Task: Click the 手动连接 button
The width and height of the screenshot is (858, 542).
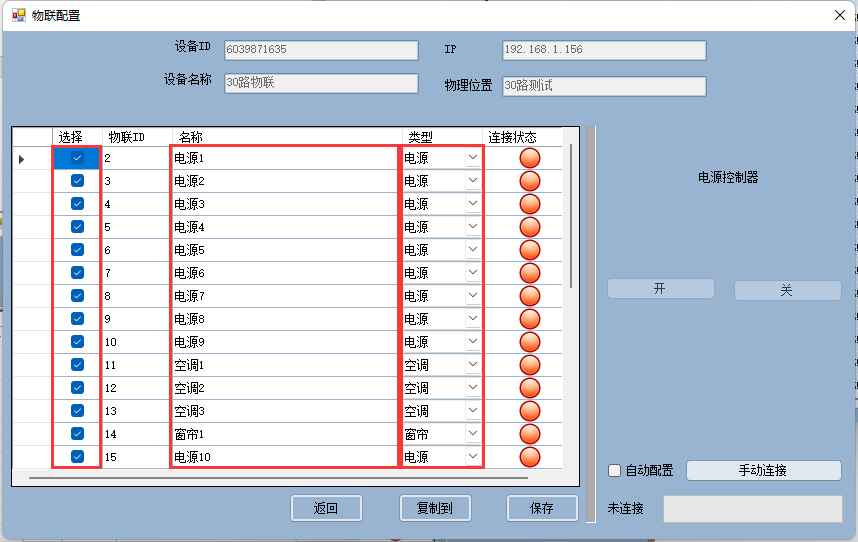Action: 763,470
